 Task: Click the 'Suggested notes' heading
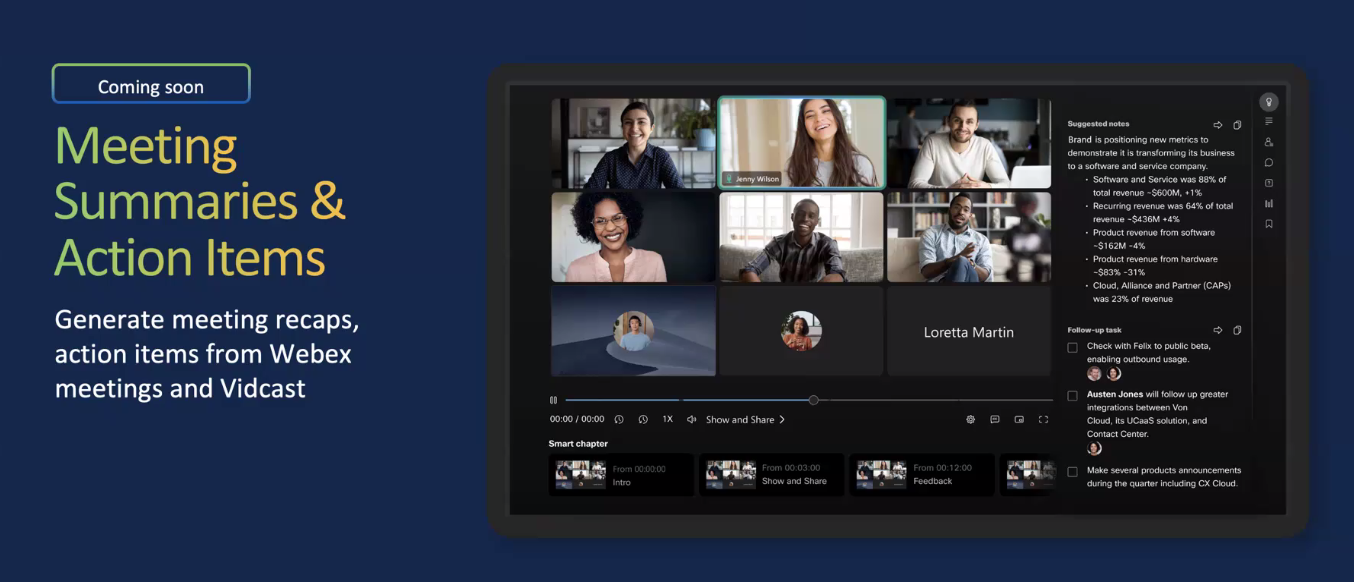pyautogui.click(x=1098, y=124)
